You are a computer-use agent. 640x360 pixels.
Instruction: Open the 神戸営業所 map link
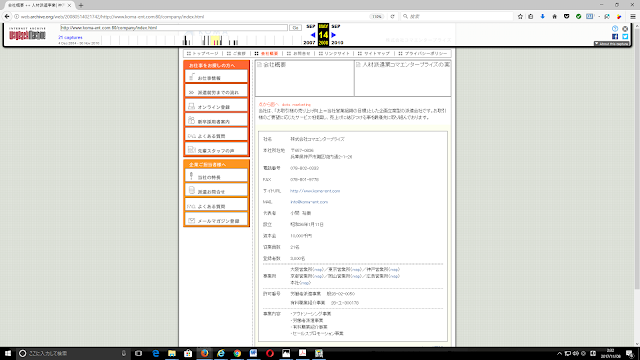click(393, 270)
